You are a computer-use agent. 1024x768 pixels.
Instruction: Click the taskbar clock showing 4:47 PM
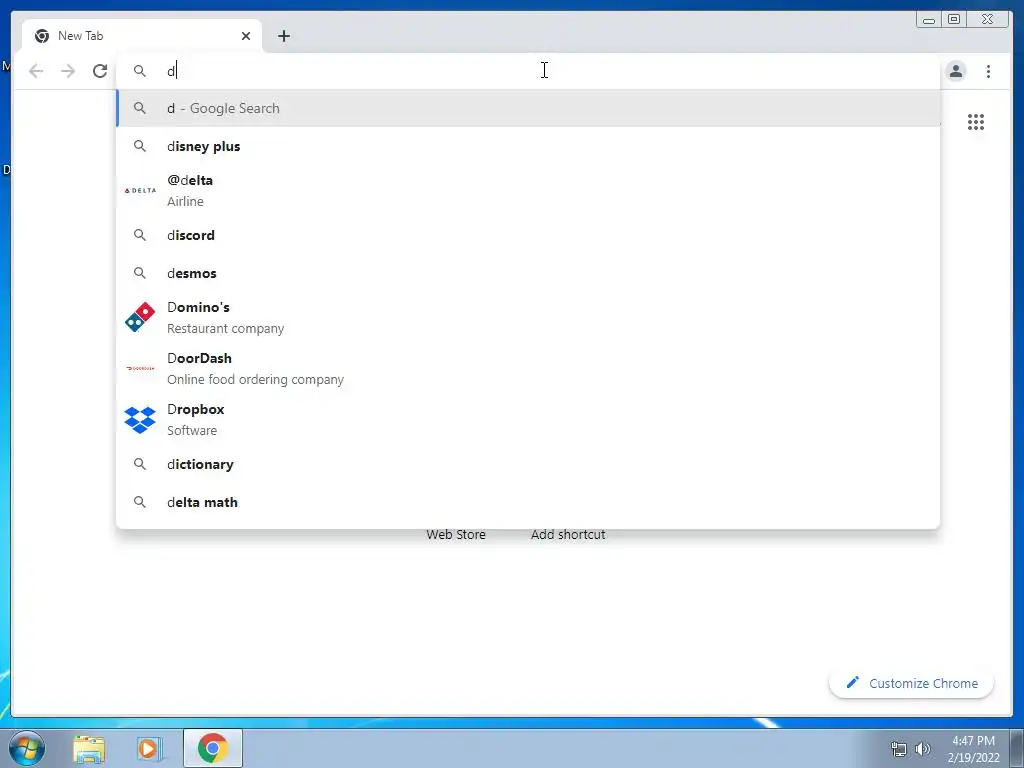coord(973,749)
